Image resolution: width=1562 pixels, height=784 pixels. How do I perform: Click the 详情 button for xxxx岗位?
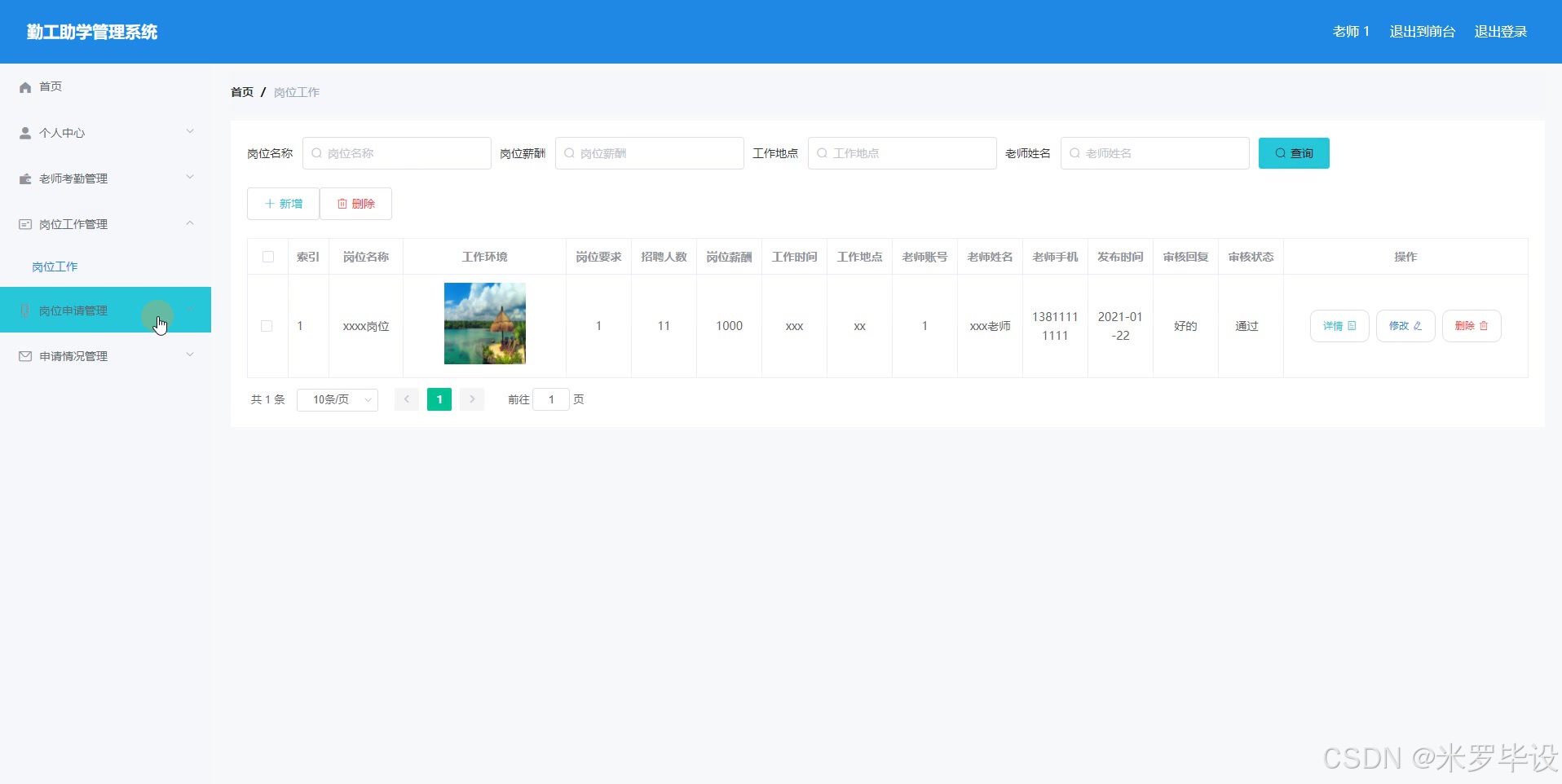pyautogui.click(x=1339, y=326)
